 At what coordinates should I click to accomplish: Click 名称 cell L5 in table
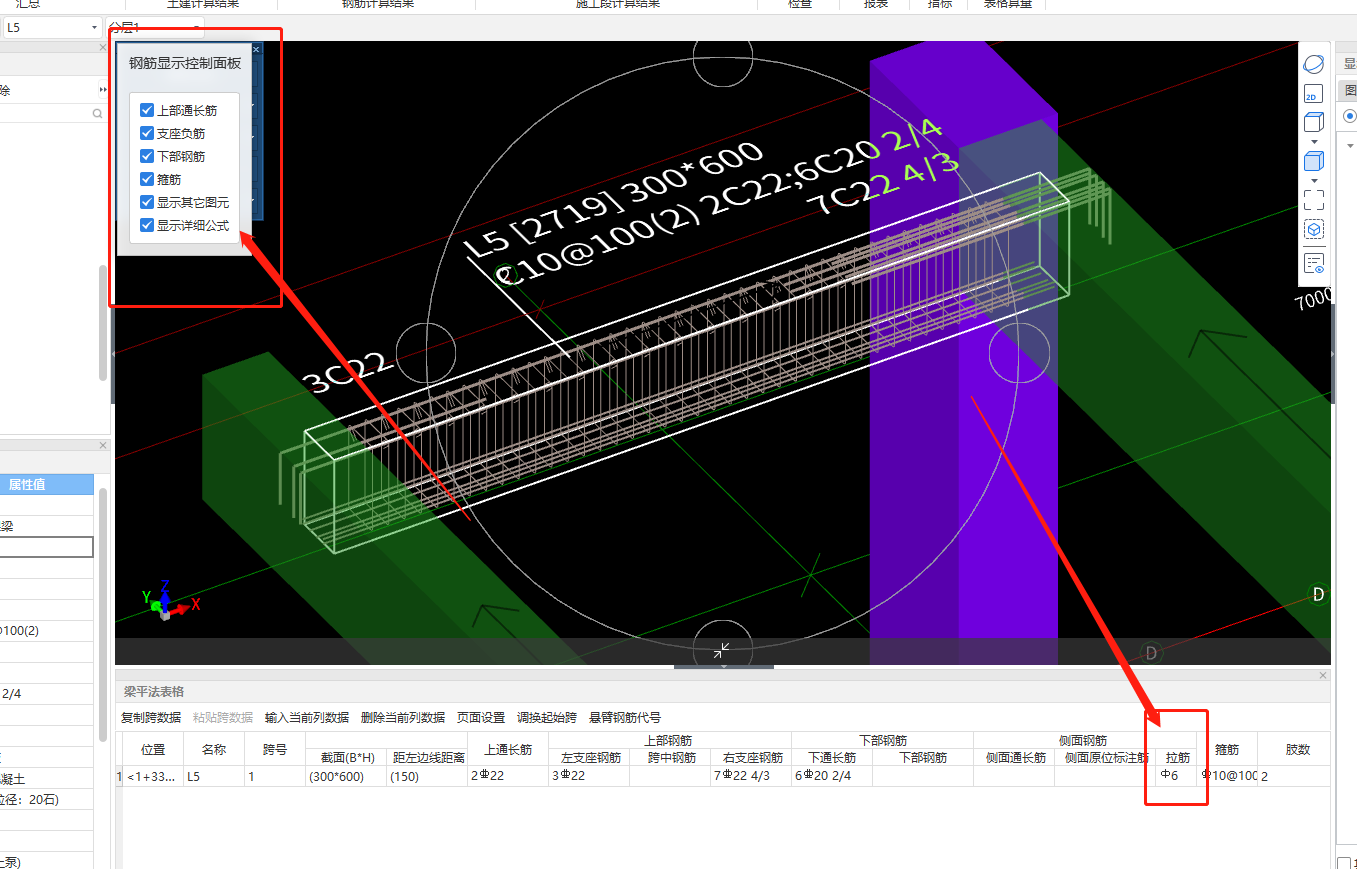coord(214,776)
